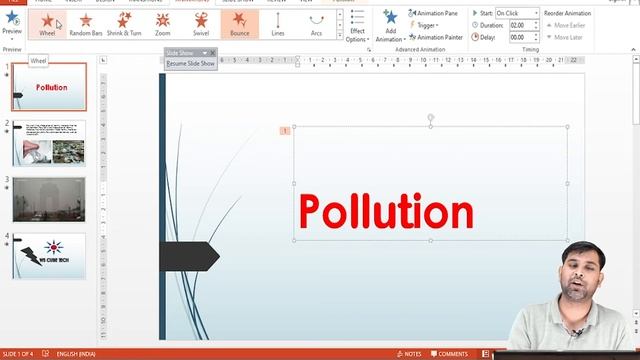
Task: Choose the Arcs motion path
Action: (316, 24)
